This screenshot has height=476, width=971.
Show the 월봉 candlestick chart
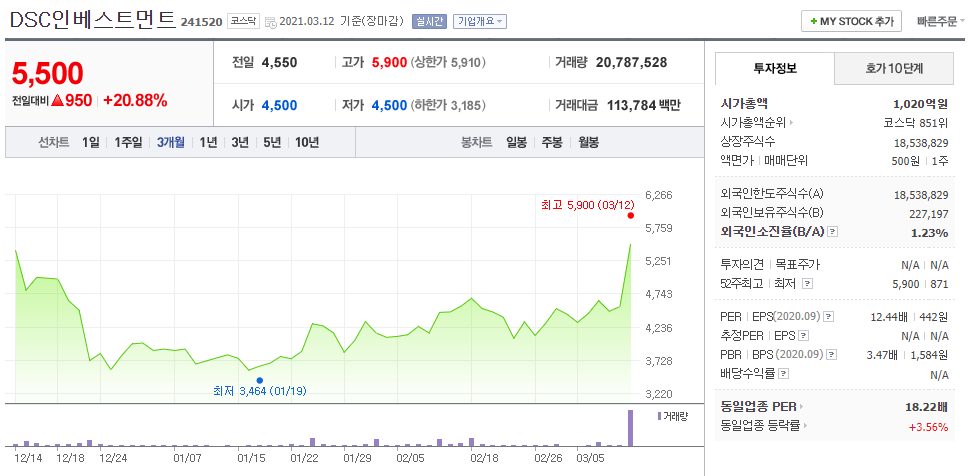(x=588, y=142)
